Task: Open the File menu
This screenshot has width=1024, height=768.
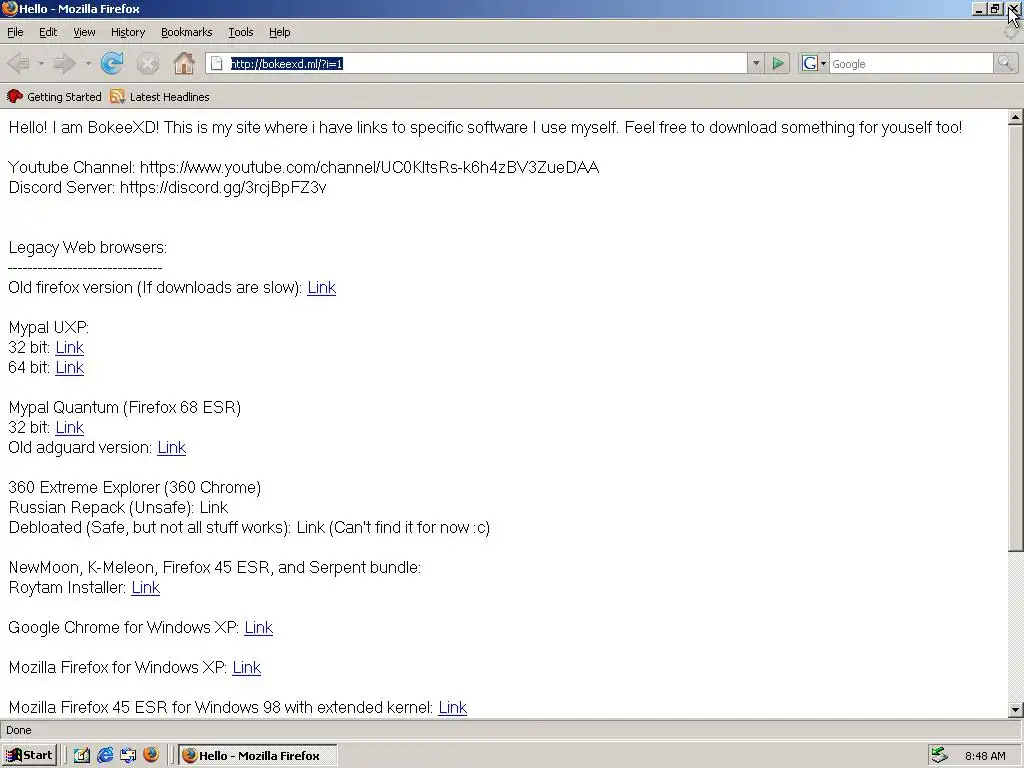Action: point(15,32)
